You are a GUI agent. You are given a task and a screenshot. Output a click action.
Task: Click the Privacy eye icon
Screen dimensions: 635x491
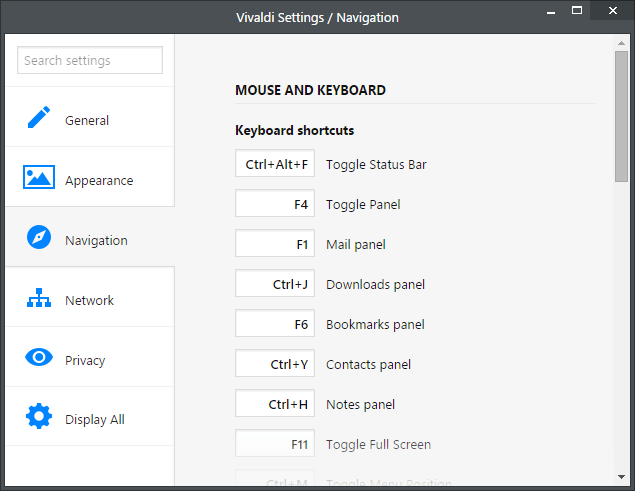[x=39, y=357]
